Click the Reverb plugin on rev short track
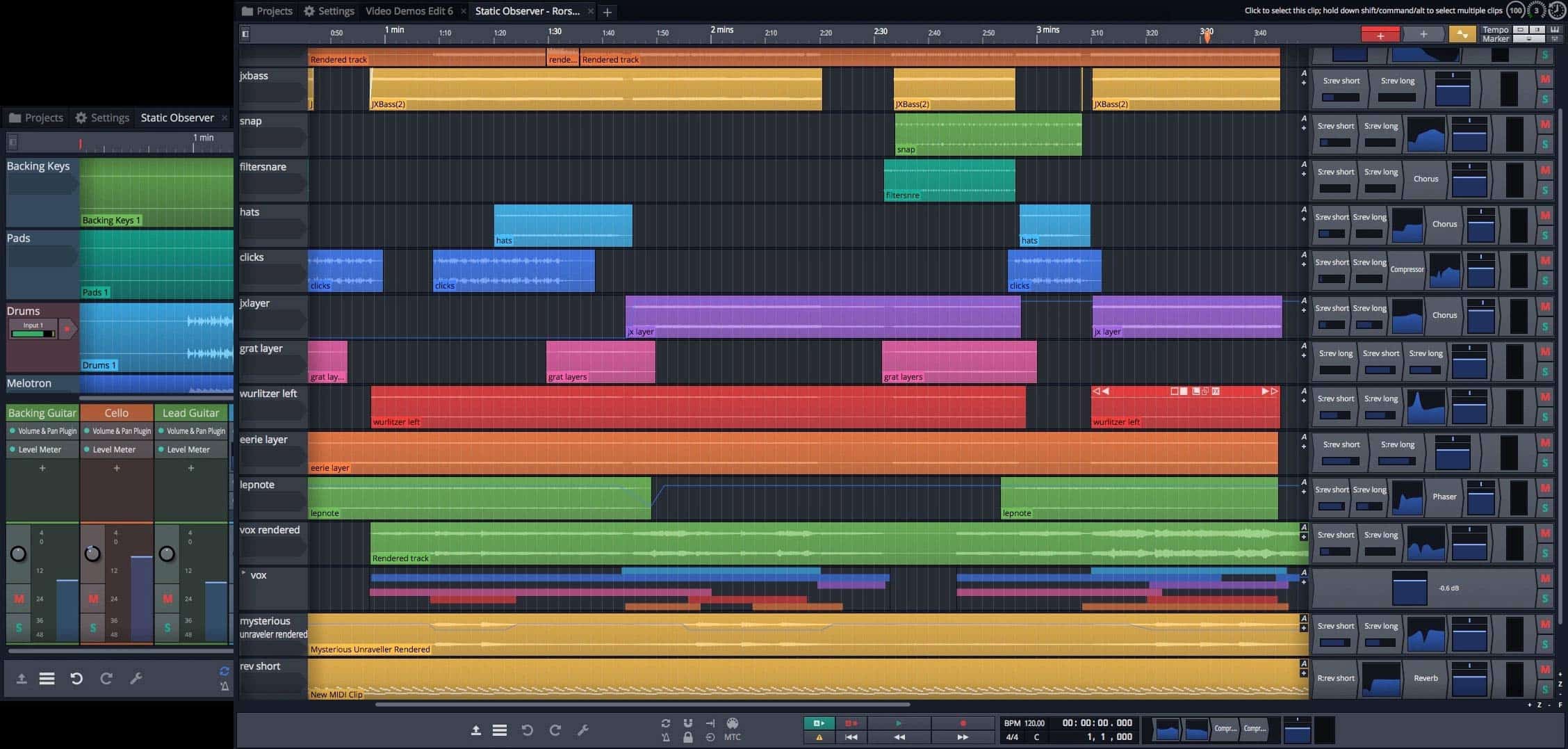This screenshot has height=749, width=1568. [1426, 678]
